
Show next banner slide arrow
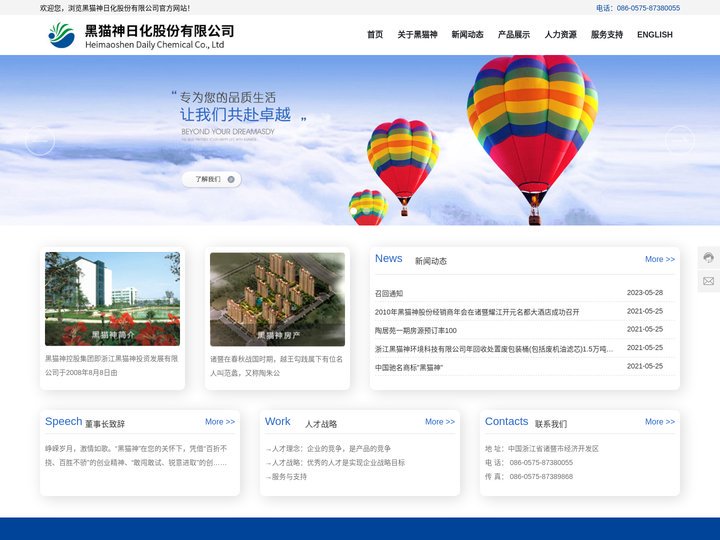click(x=680, y=141)
